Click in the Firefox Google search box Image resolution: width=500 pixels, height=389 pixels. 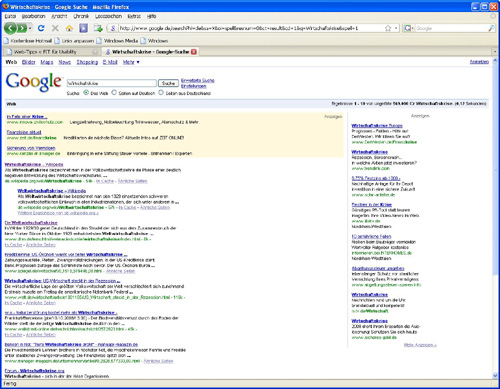(451, 28)
